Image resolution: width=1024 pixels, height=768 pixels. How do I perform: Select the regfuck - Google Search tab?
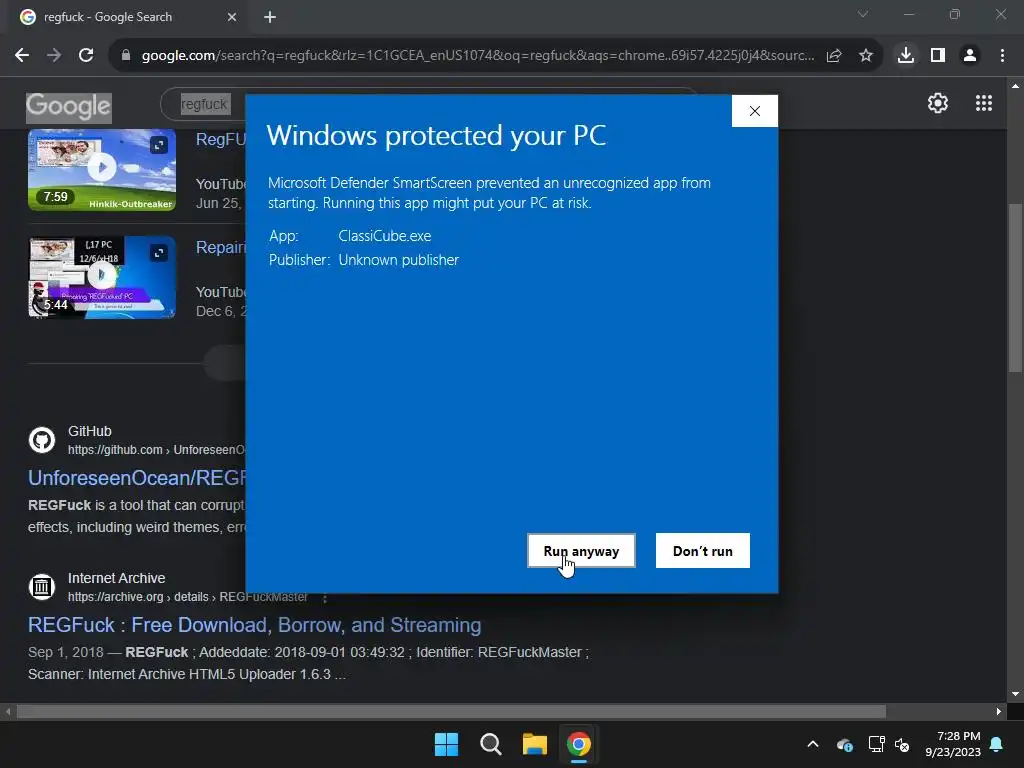click(127, 18)
